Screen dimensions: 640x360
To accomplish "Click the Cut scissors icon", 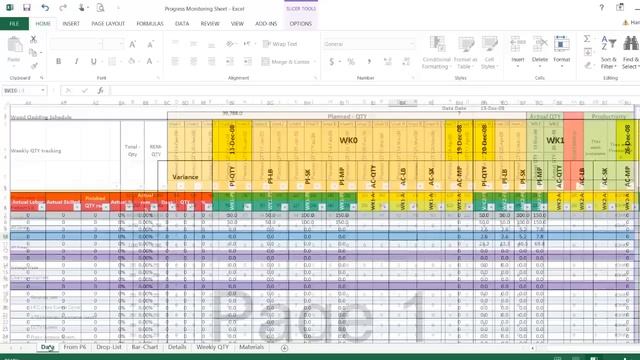I will tap(33, 39).
